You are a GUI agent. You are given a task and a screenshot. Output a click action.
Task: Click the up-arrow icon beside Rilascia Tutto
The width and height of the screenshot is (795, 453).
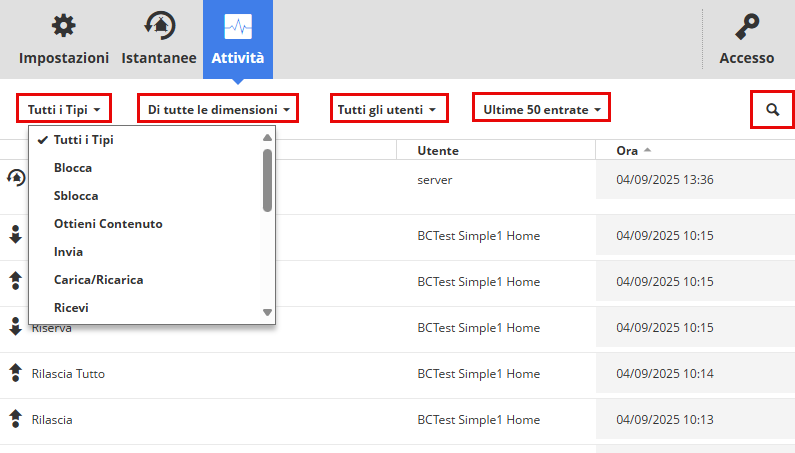tap(15, 373)
